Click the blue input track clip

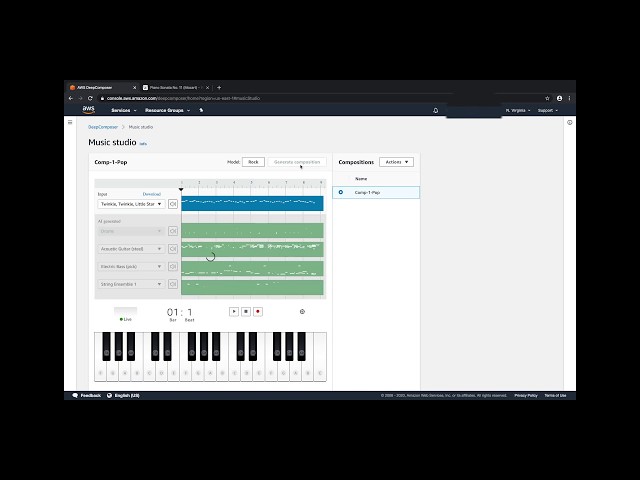(x=252, y=203)
